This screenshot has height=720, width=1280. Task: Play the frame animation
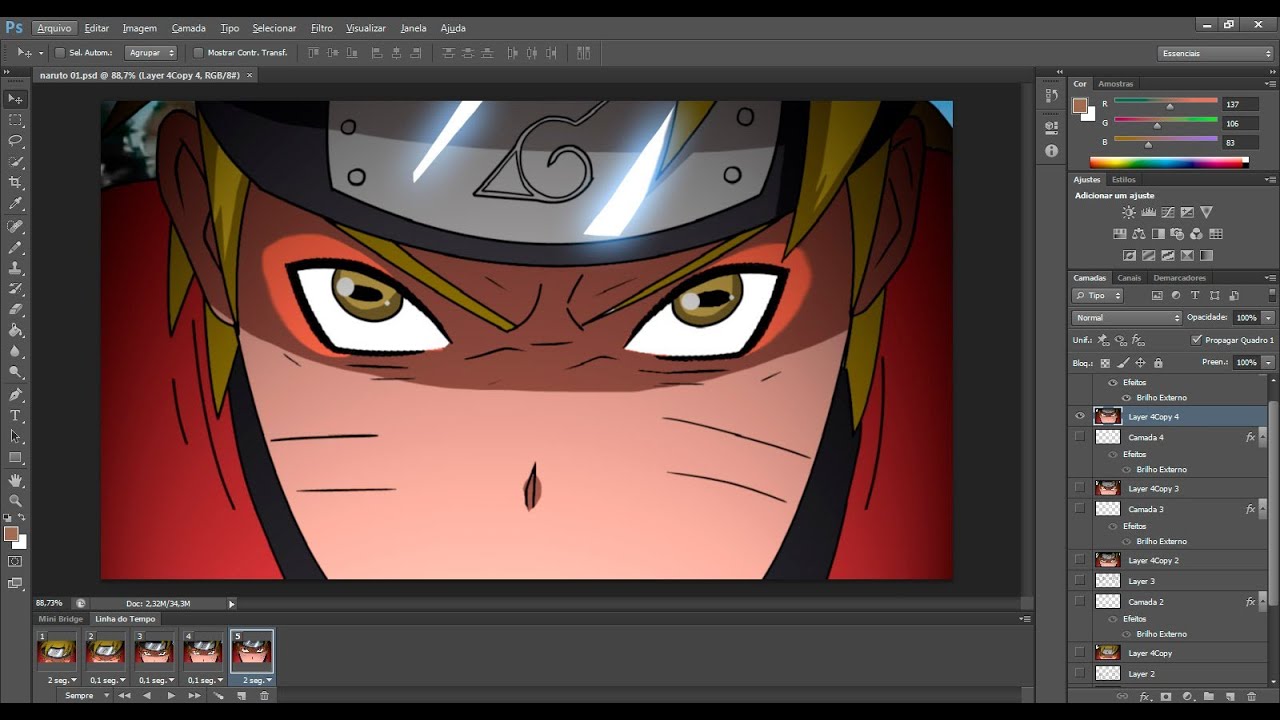[171, 696]
